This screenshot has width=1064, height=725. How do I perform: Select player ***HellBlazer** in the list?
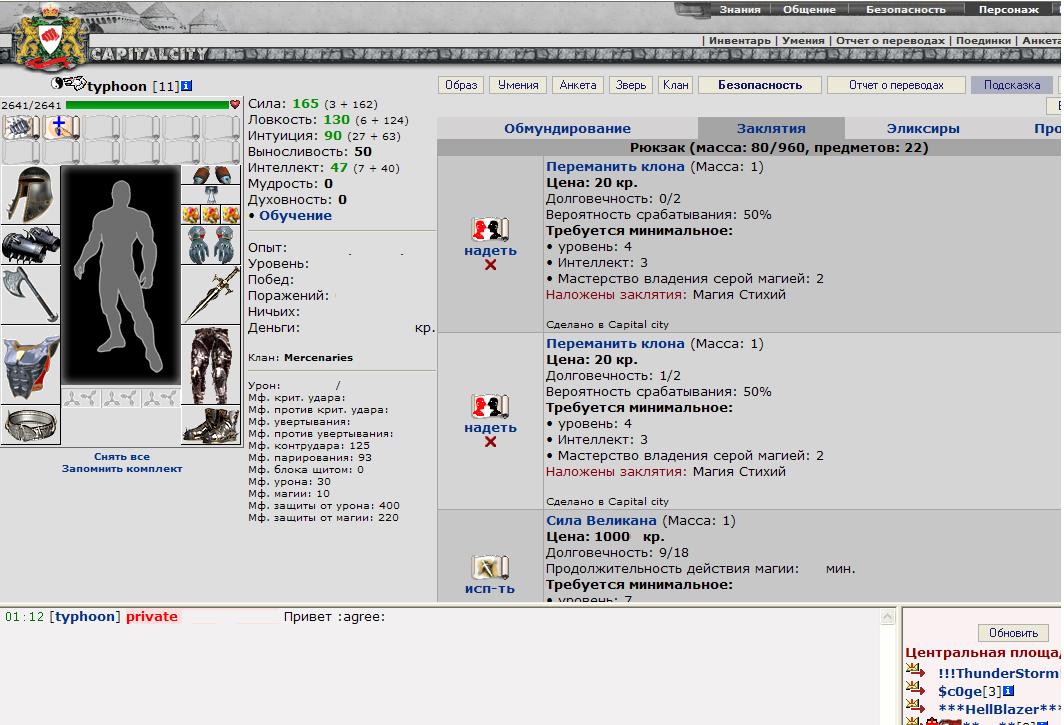999,709
